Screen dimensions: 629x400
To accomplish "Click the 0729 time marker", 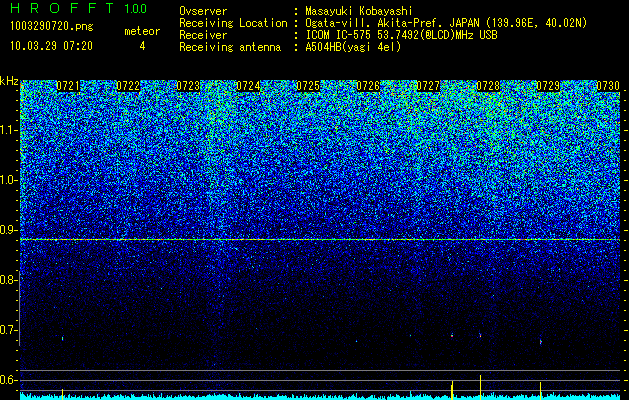I will coord(548,86).
